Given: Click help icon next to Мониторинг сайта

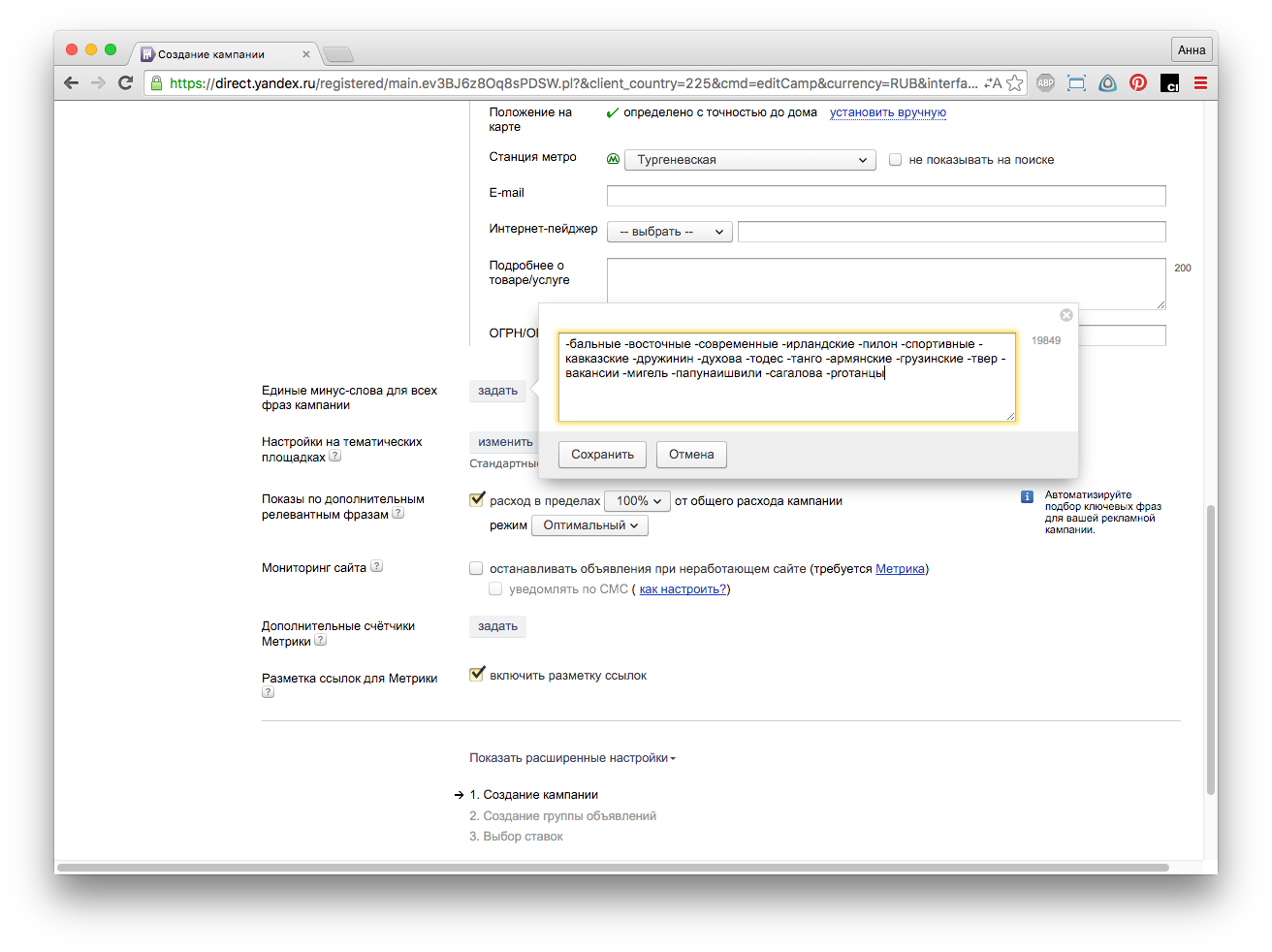Looking at the screenshot, I should point(377,567).
